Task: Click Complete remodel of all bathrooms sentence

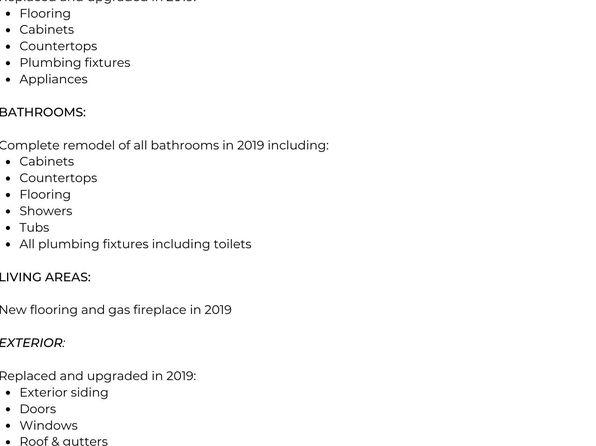Action: pyautogui.click(x=164, y=145)
